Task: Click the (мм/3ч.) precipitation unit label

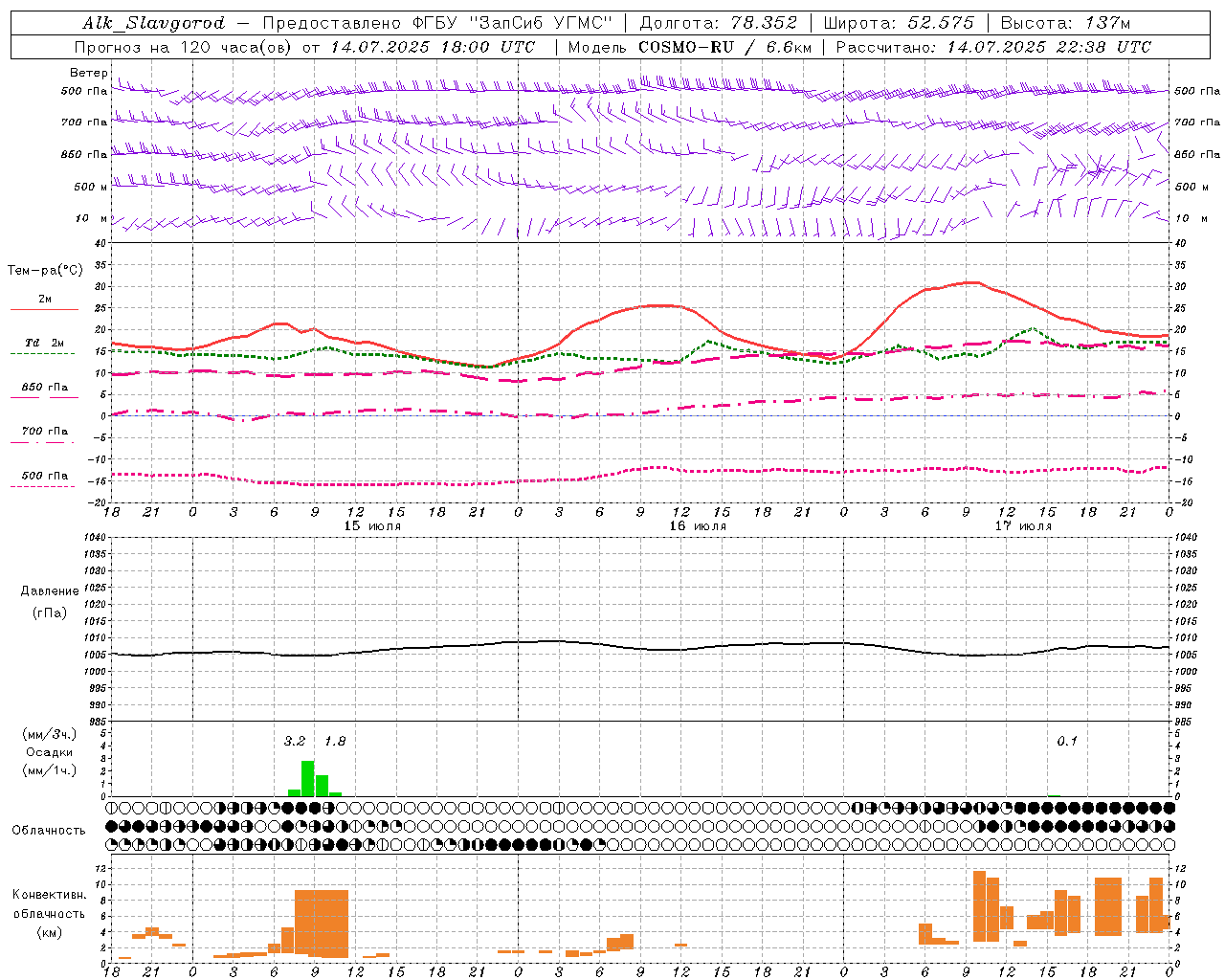Action: (49, 734)
